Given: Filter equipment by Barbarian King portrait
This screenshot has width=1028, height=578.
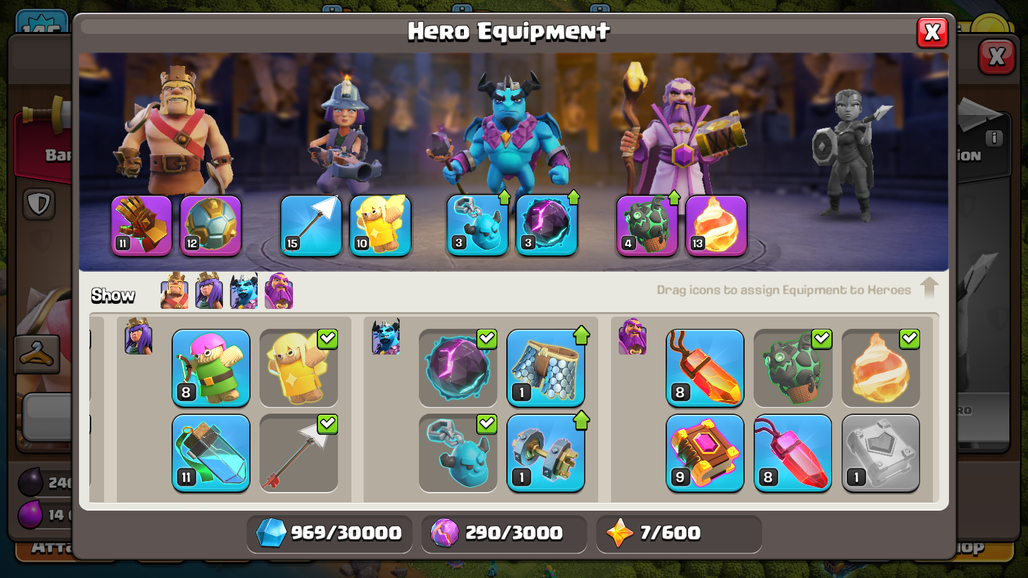Looking at the screenshot, I should [x=174, y=291].
